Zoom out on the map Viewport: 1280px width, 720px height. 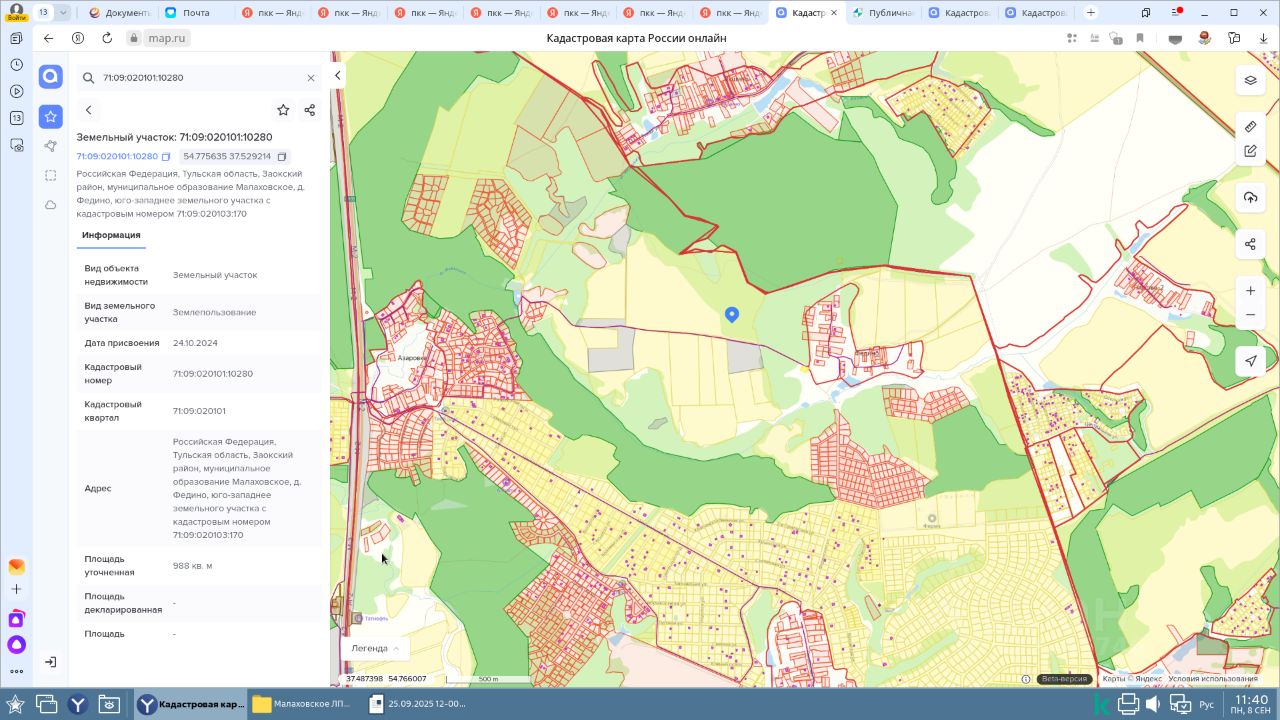click(1250, 315)
